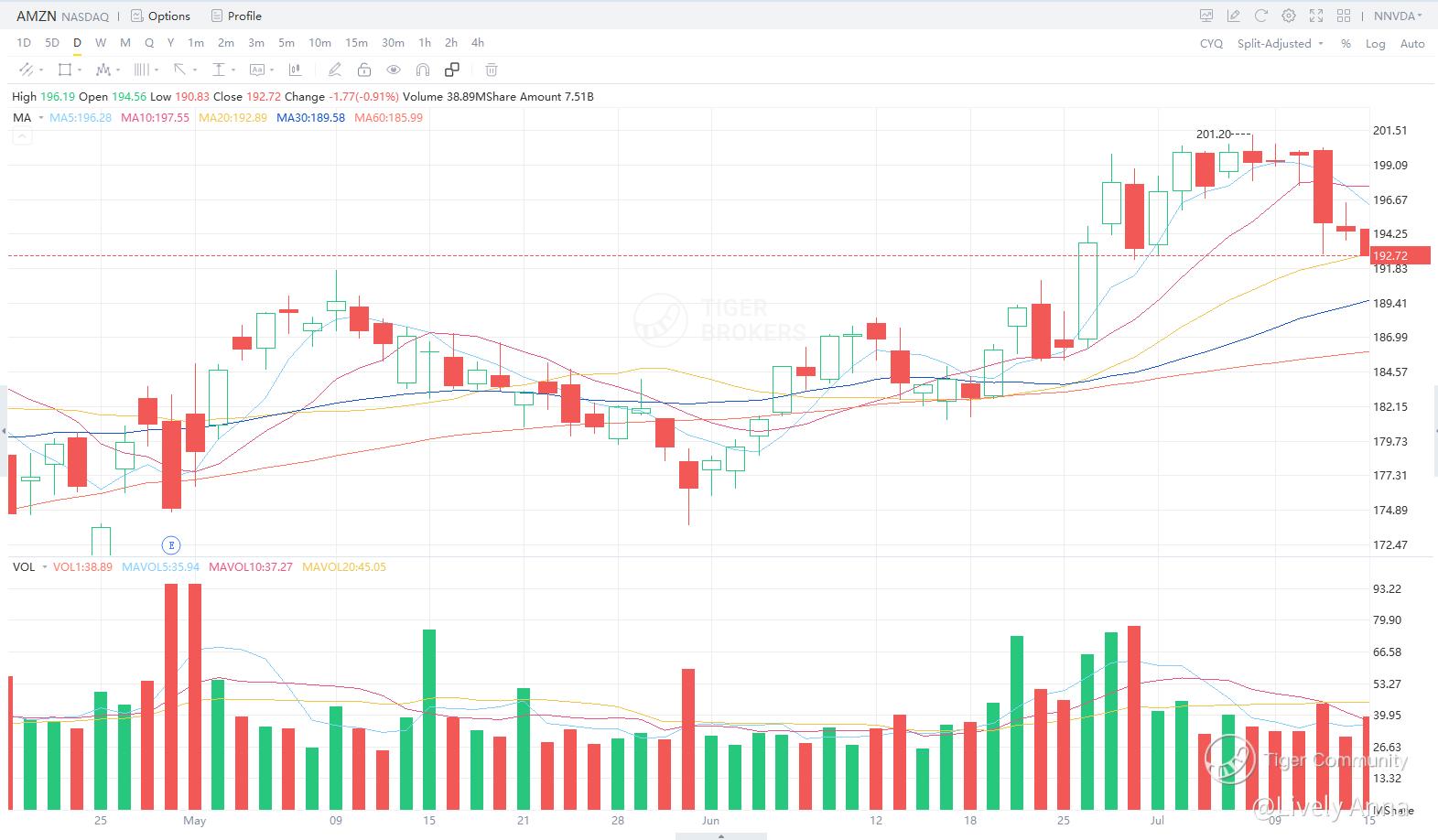Click the MA10:197.55 indicator label
This screenshot has width=1438, height=840.
pyautogui.click(x=155, y=117)
